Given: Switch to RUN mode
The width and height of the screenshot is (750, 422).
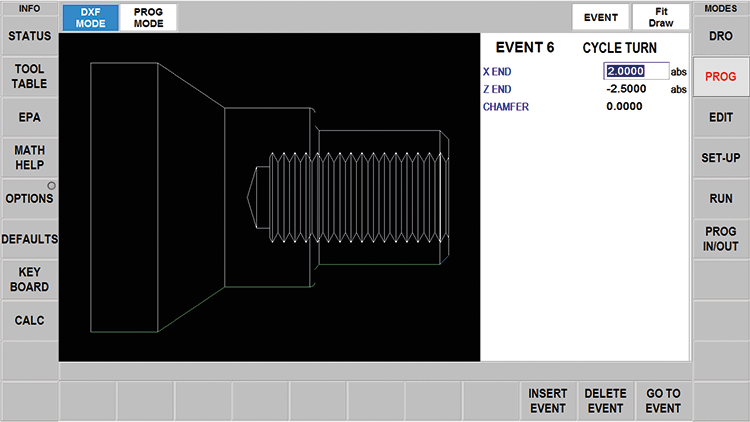Looking at the screenshot, I should [x=721, y=198].
